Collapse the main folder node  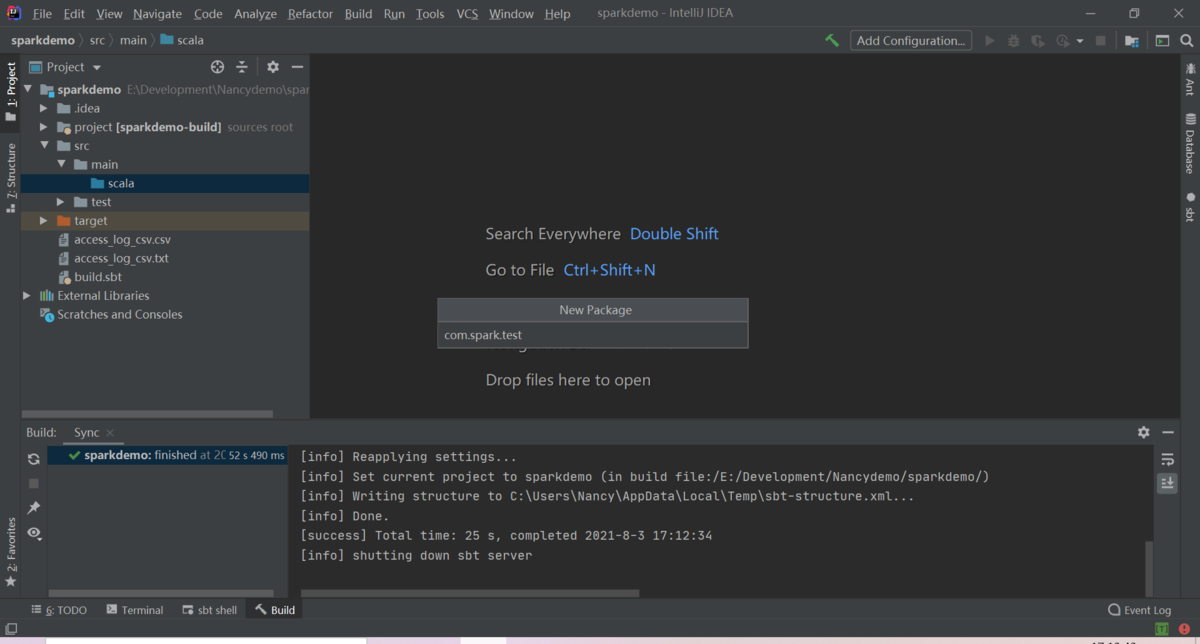tap(61, 164)
